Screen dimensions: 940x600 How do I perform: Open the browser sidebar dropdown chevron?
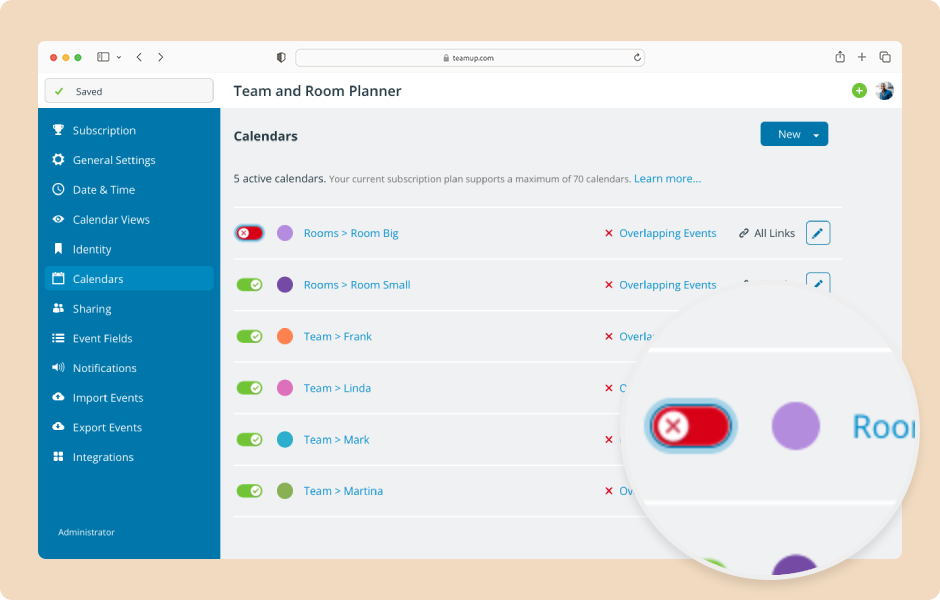point(119,57)
